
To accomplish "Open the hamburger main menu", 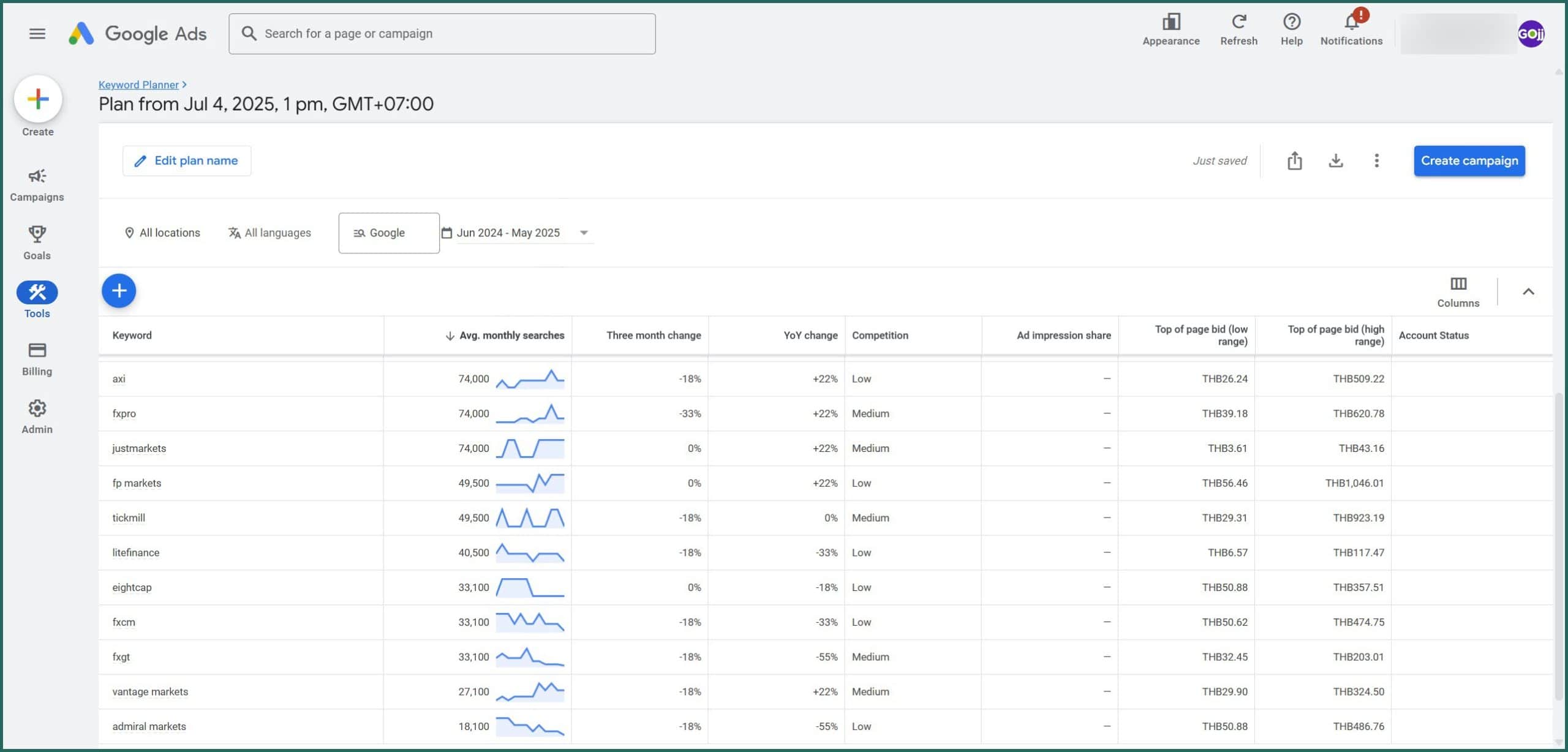I will [37, 34].
